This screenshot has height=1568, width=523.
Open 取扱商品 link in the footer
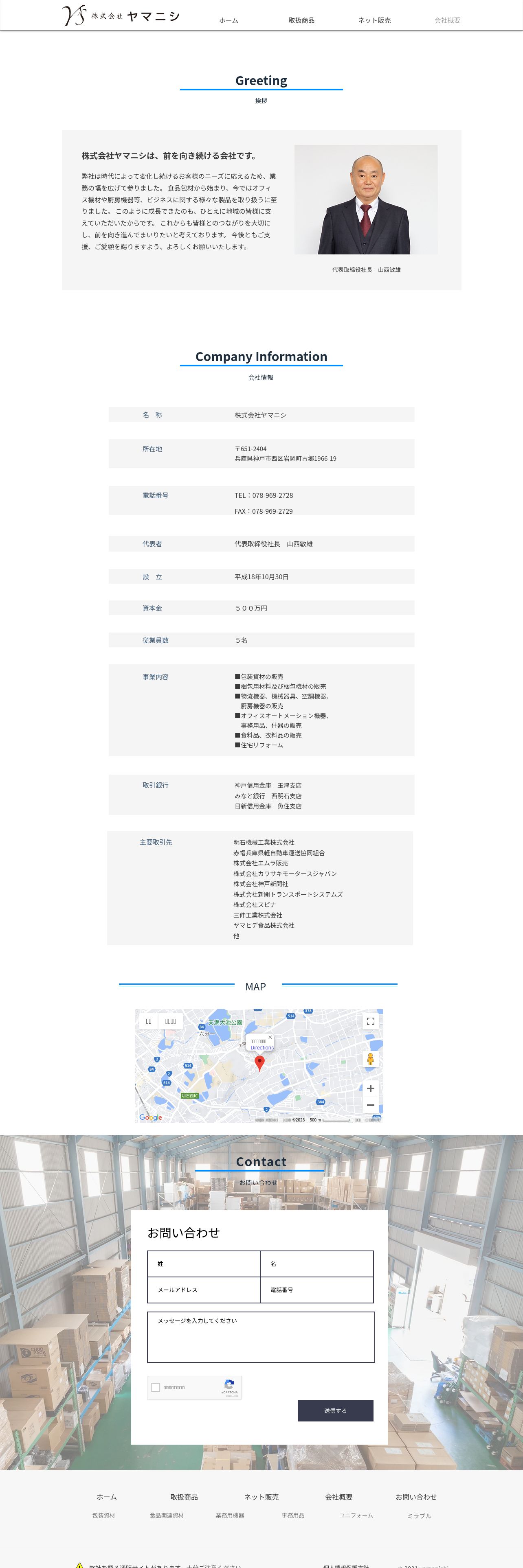pyautogui.click(x=184, y=1497)
